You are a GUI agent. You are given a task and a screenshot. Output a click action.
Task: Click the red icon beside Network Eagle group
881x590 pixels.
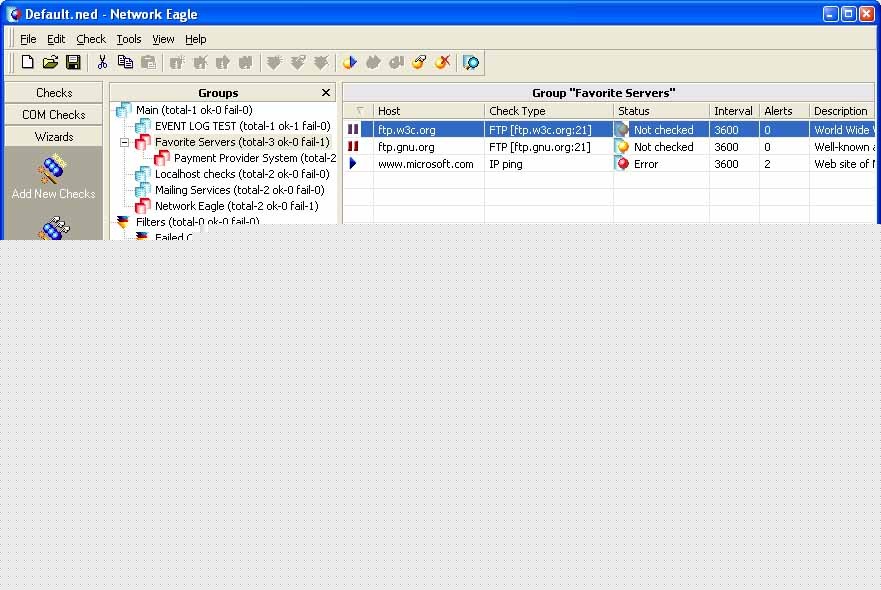[x=143, y=206]
